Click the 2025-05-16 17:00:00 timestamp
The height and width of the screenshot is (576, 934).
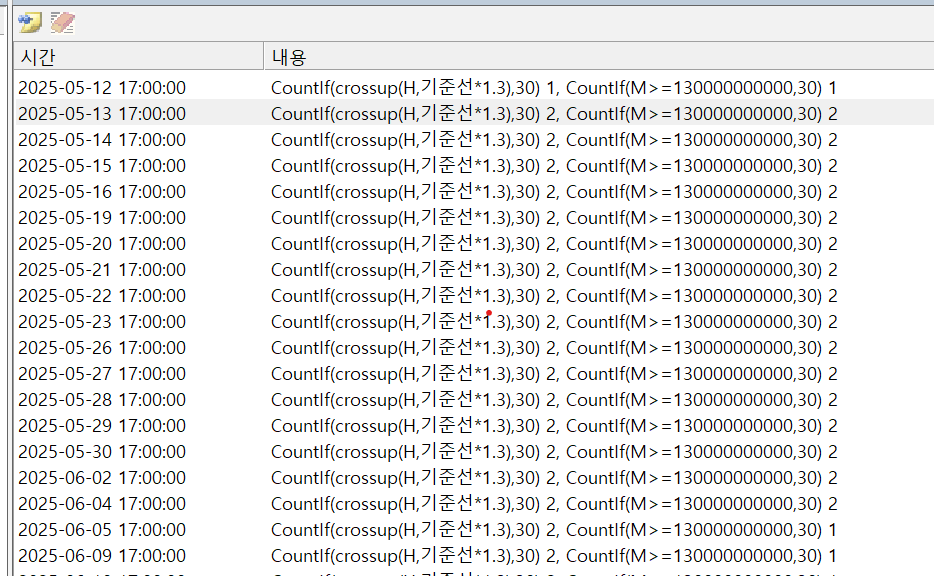coord(102,192)
